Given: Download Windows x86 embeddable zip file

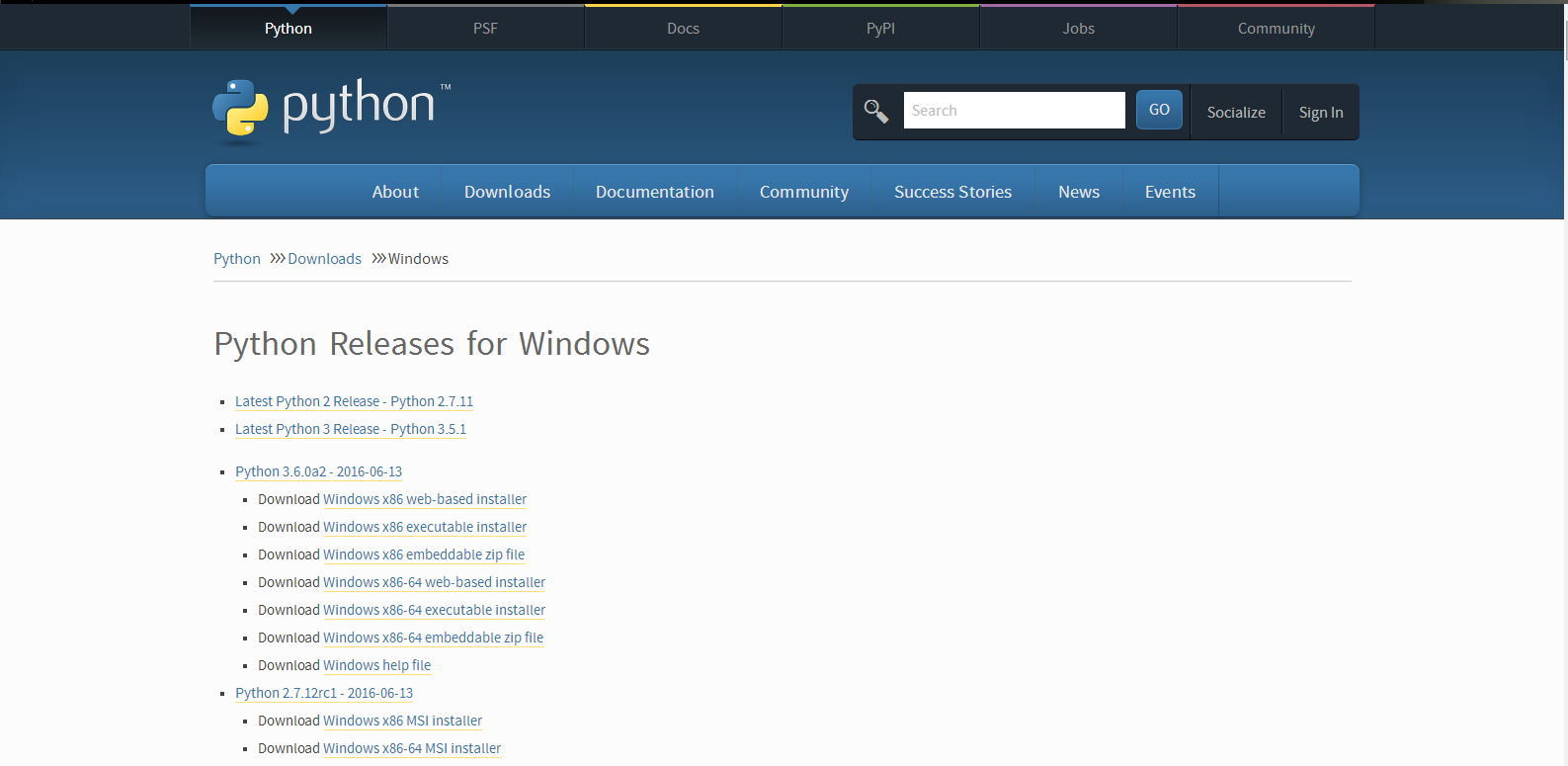Looking at the screenshot, I should click(424, 554).
